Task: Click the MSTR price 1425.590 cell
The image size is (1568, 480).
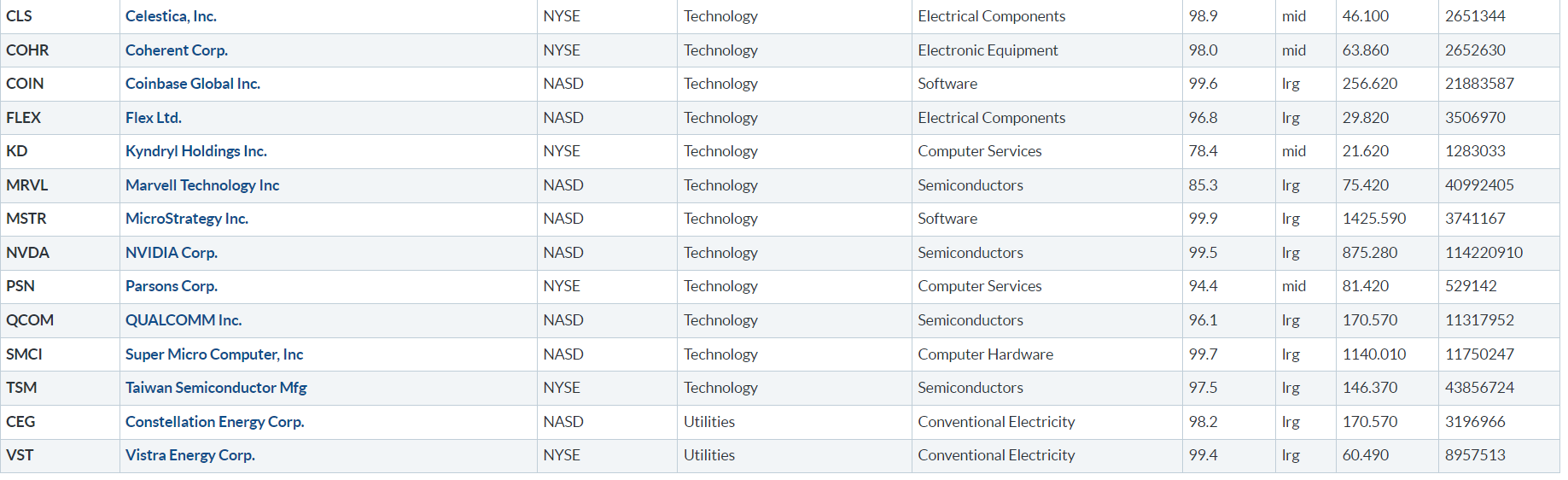Action: [1373, 219]
